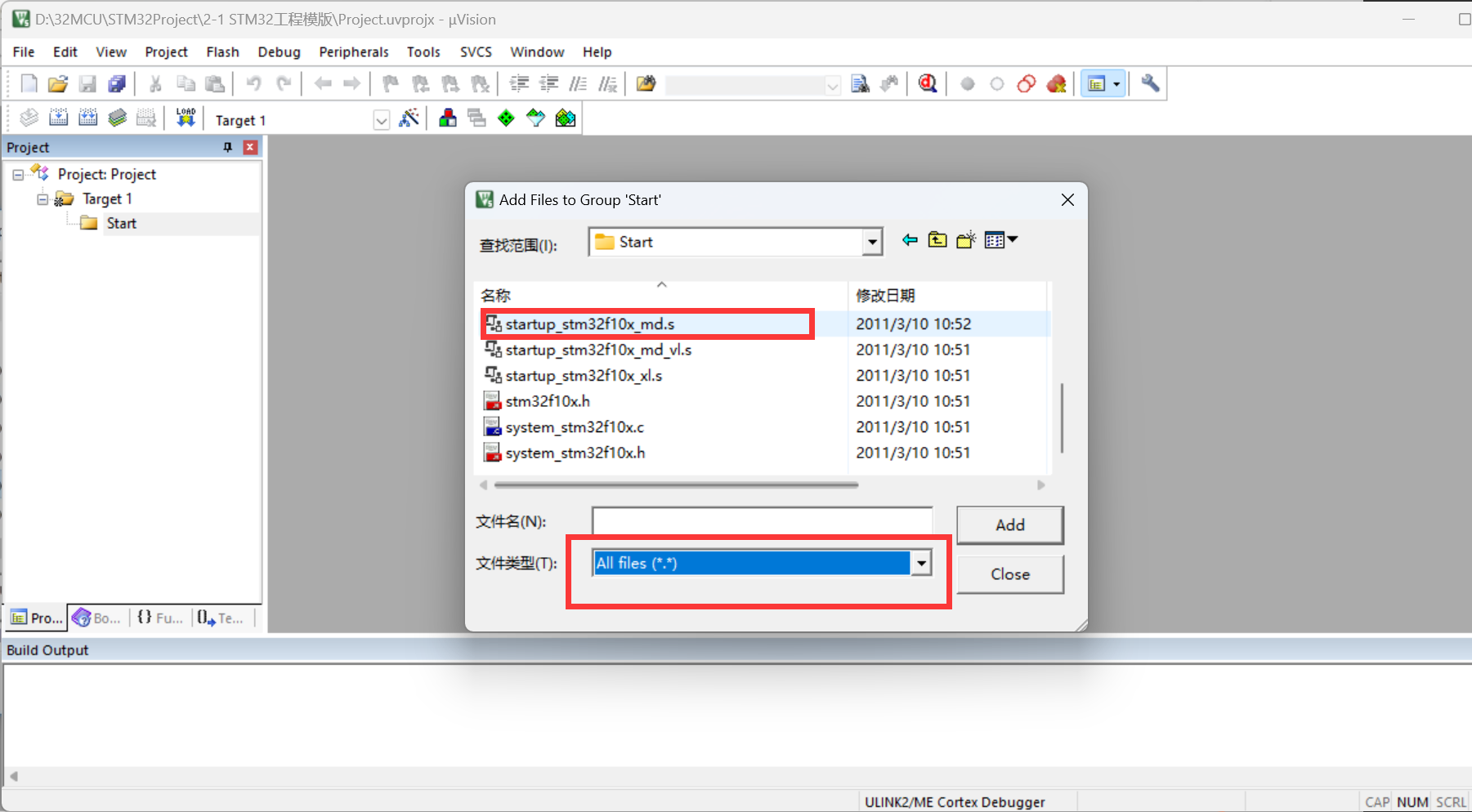
Task: Click the Rebuild all target files icon
Action: pos(87,118)
